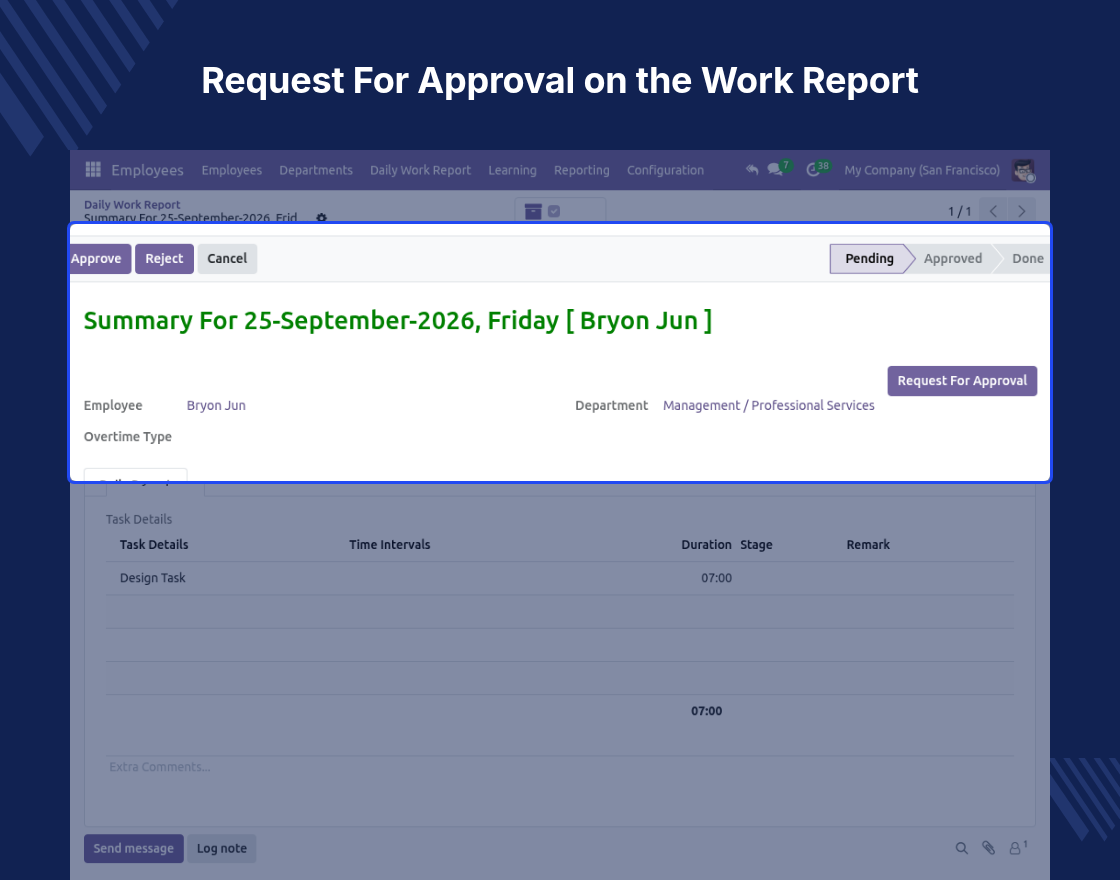Click the report summary title heading
This screenshot has width=1120, height=880.
(398, 321)
